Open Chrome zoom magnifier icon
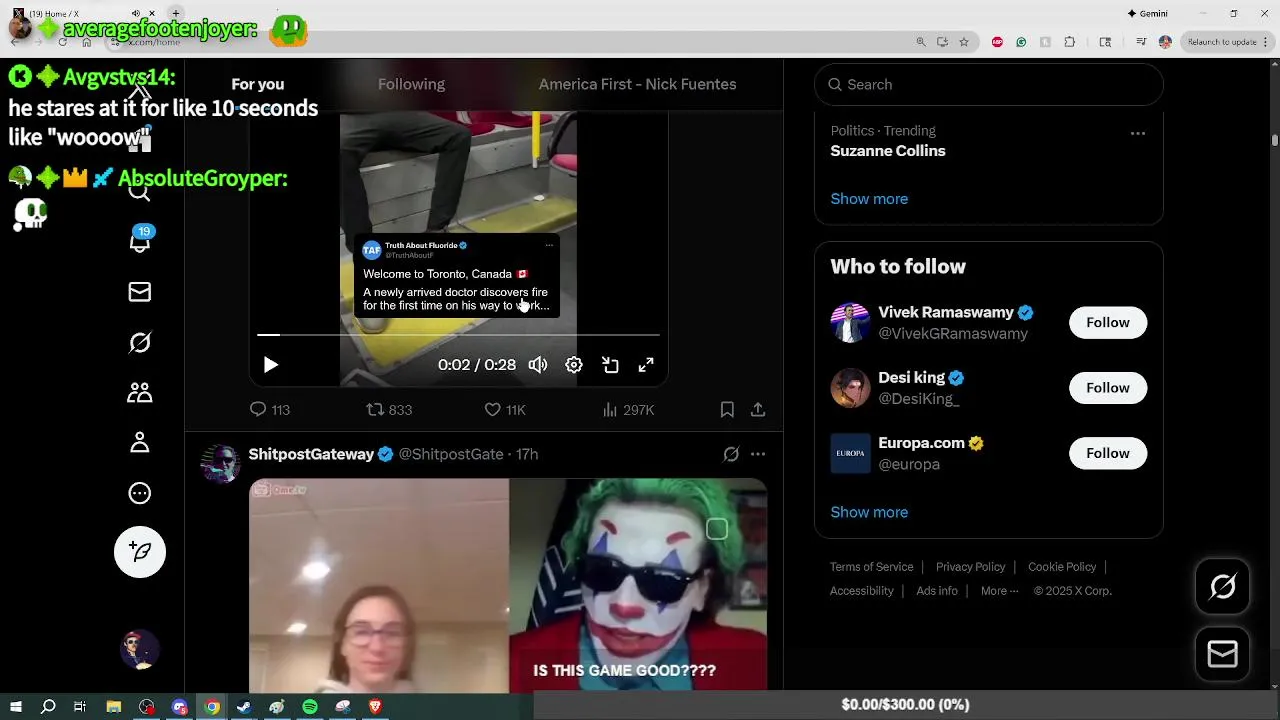This screenshot has width=1280, height=720. pos(921,42)
